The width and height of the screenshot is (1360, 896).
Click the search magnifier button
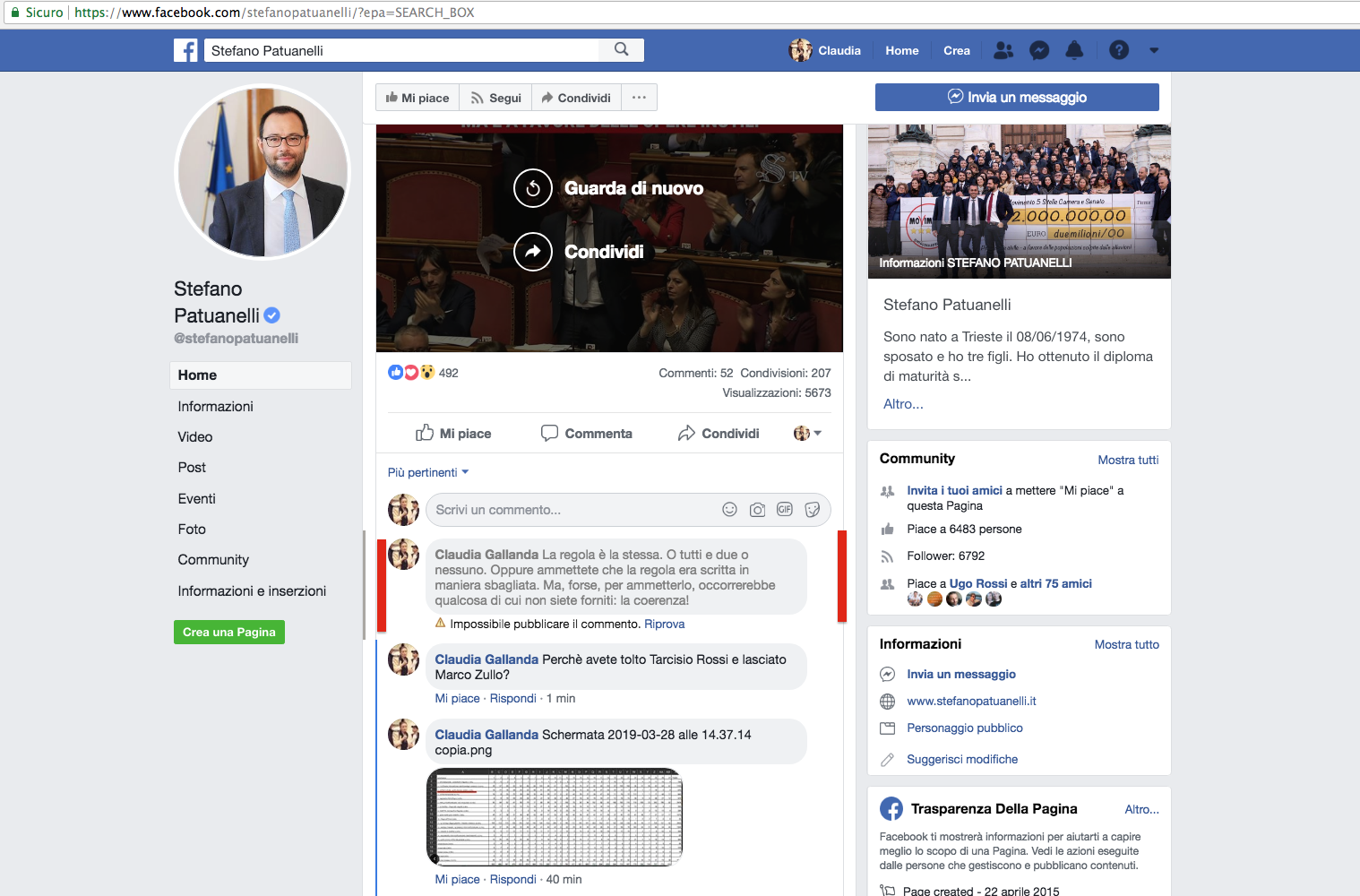pos(622,50)
